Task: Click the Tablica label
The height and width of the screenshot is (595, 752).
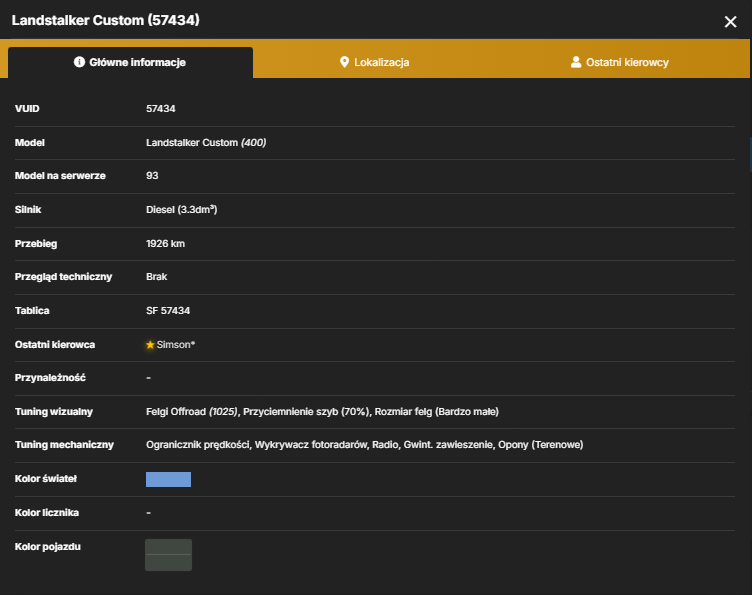Action: (32, 311)
